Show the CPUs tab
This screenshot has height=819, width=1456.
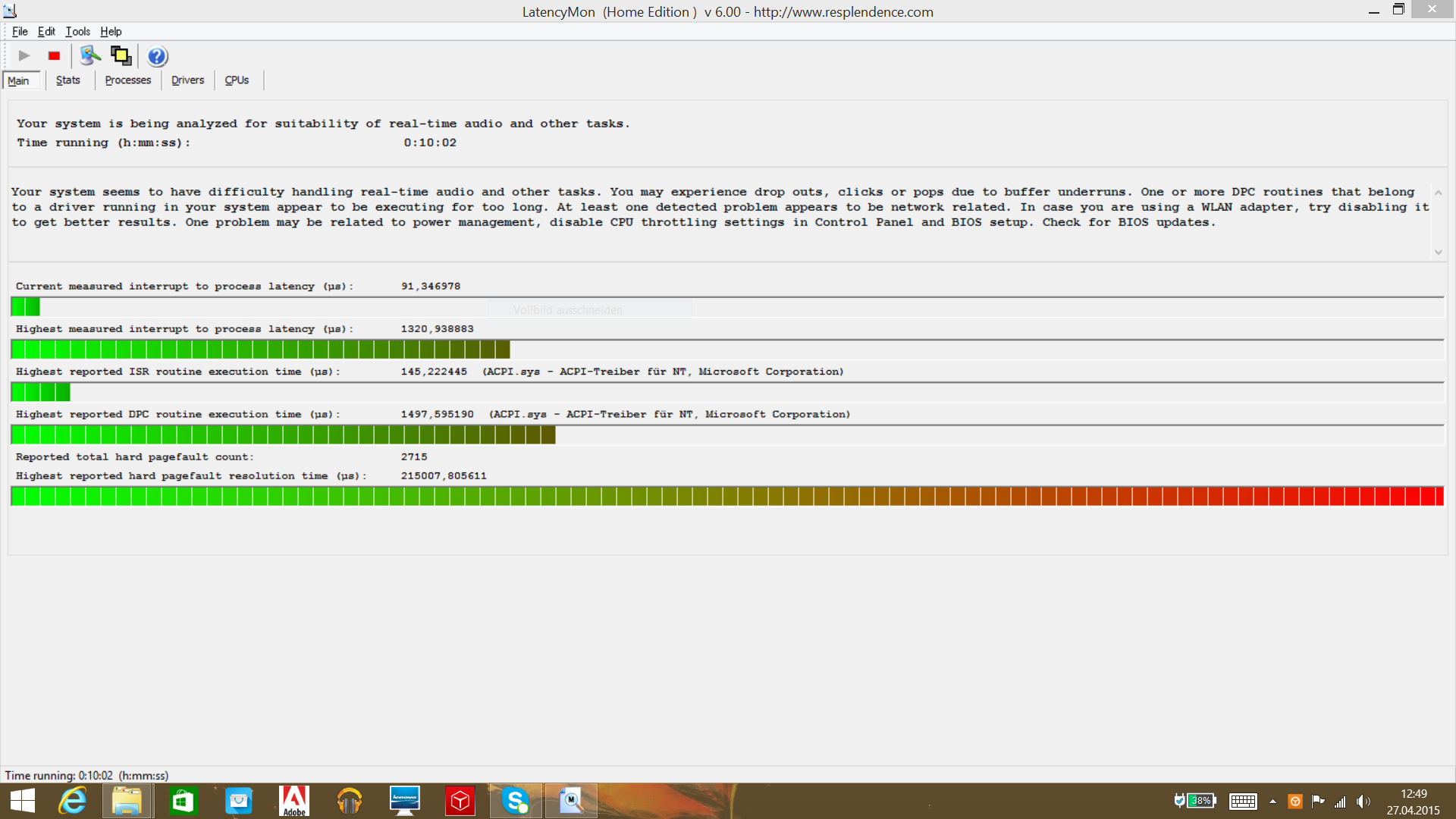click(x=237, y=80)
